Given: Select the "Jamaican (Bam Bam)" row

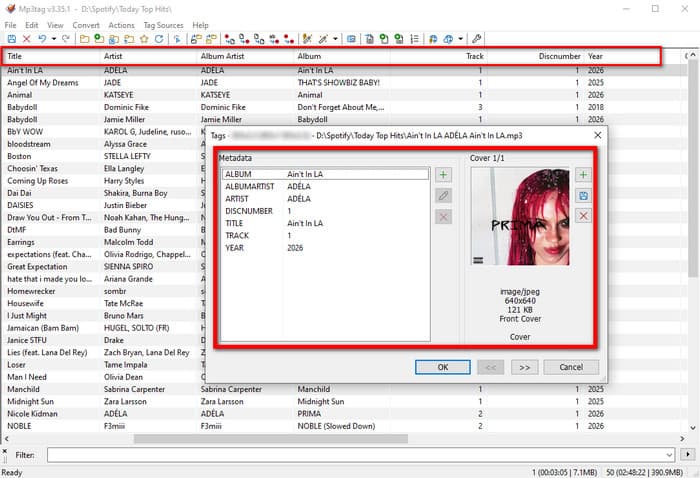Looking at the screenshot, I should (103, 328).
